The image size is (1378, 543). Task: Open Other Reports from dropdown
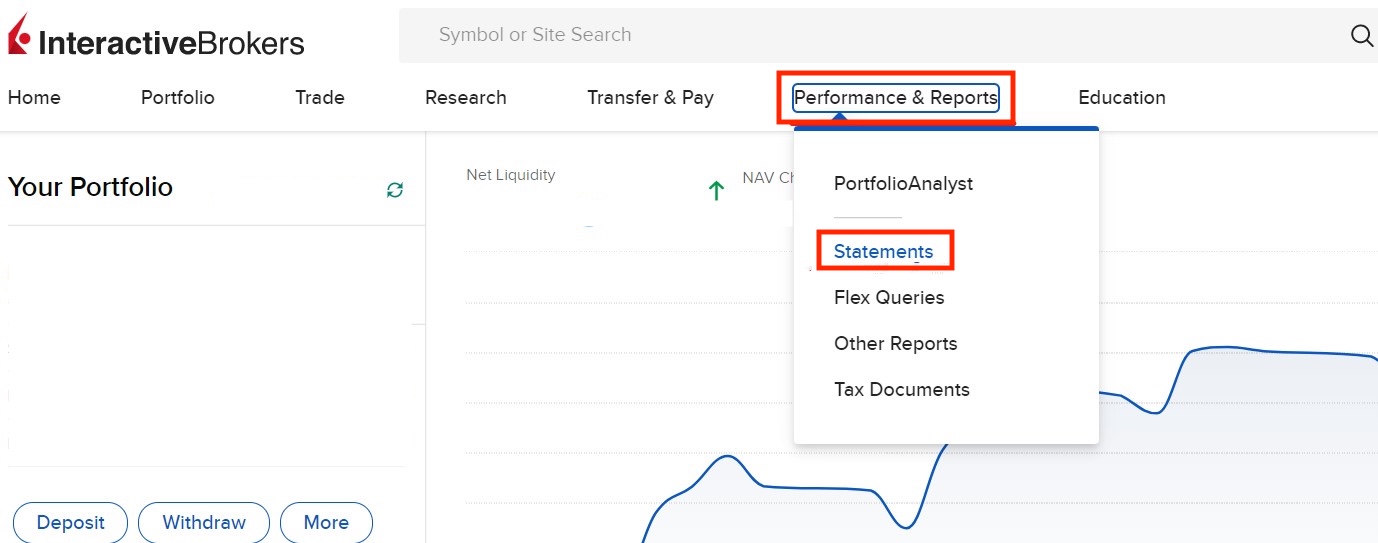[x=896, y=344]
